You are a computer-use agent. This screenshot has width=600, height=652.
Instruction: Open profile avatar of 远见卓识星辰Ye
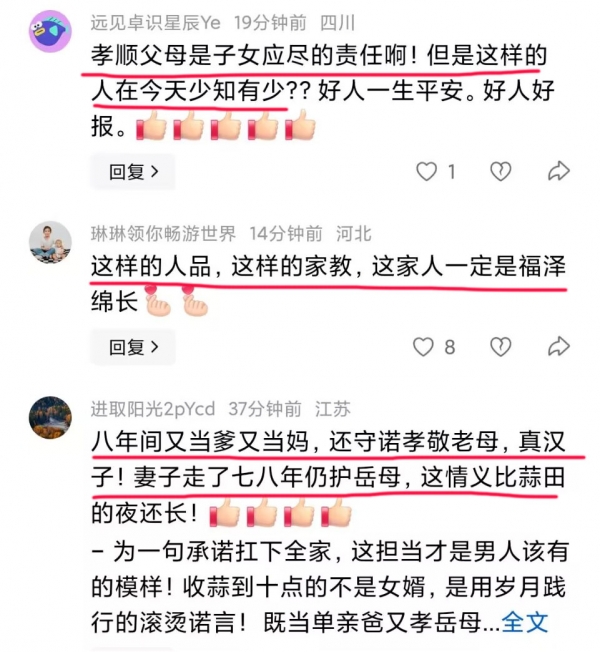pos(50,31)
